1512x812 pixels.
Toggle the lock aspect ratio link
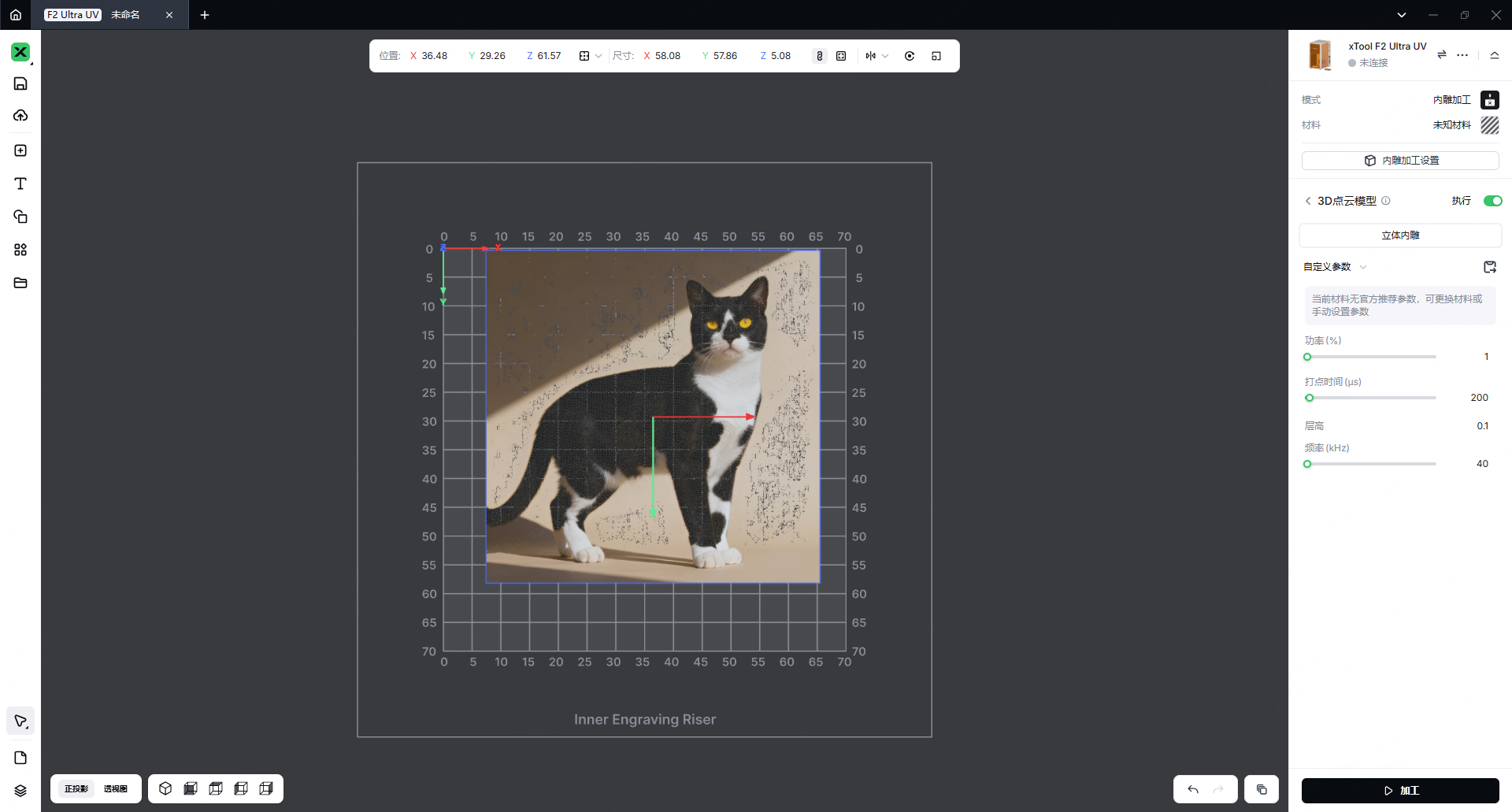click(819, 56)
